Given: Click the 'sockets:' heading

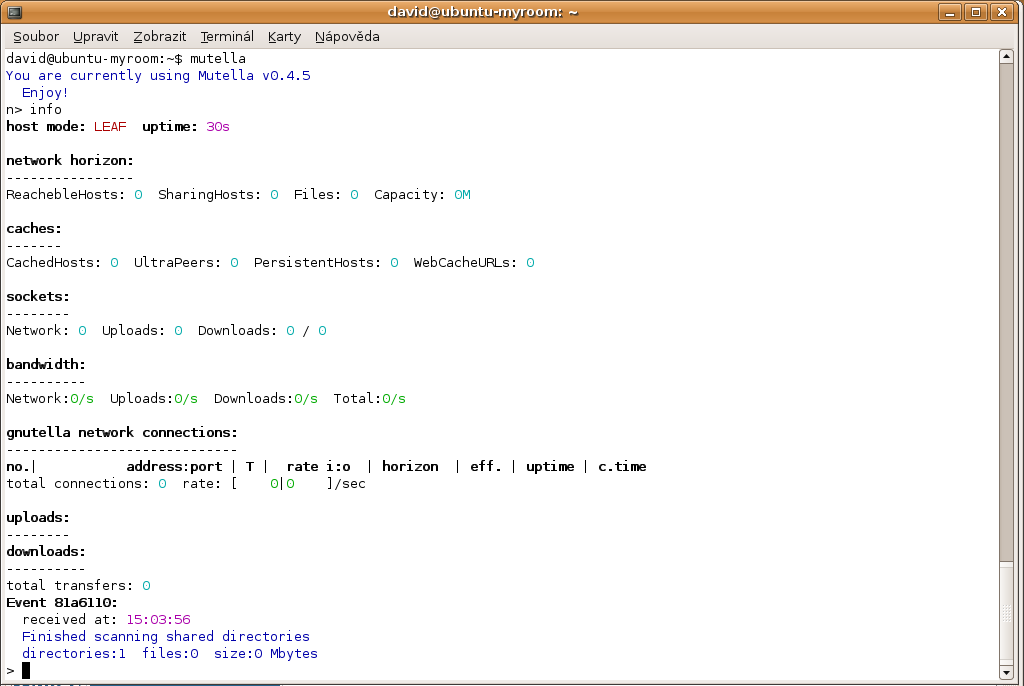Looking at the screenshot, I should 38,297.
